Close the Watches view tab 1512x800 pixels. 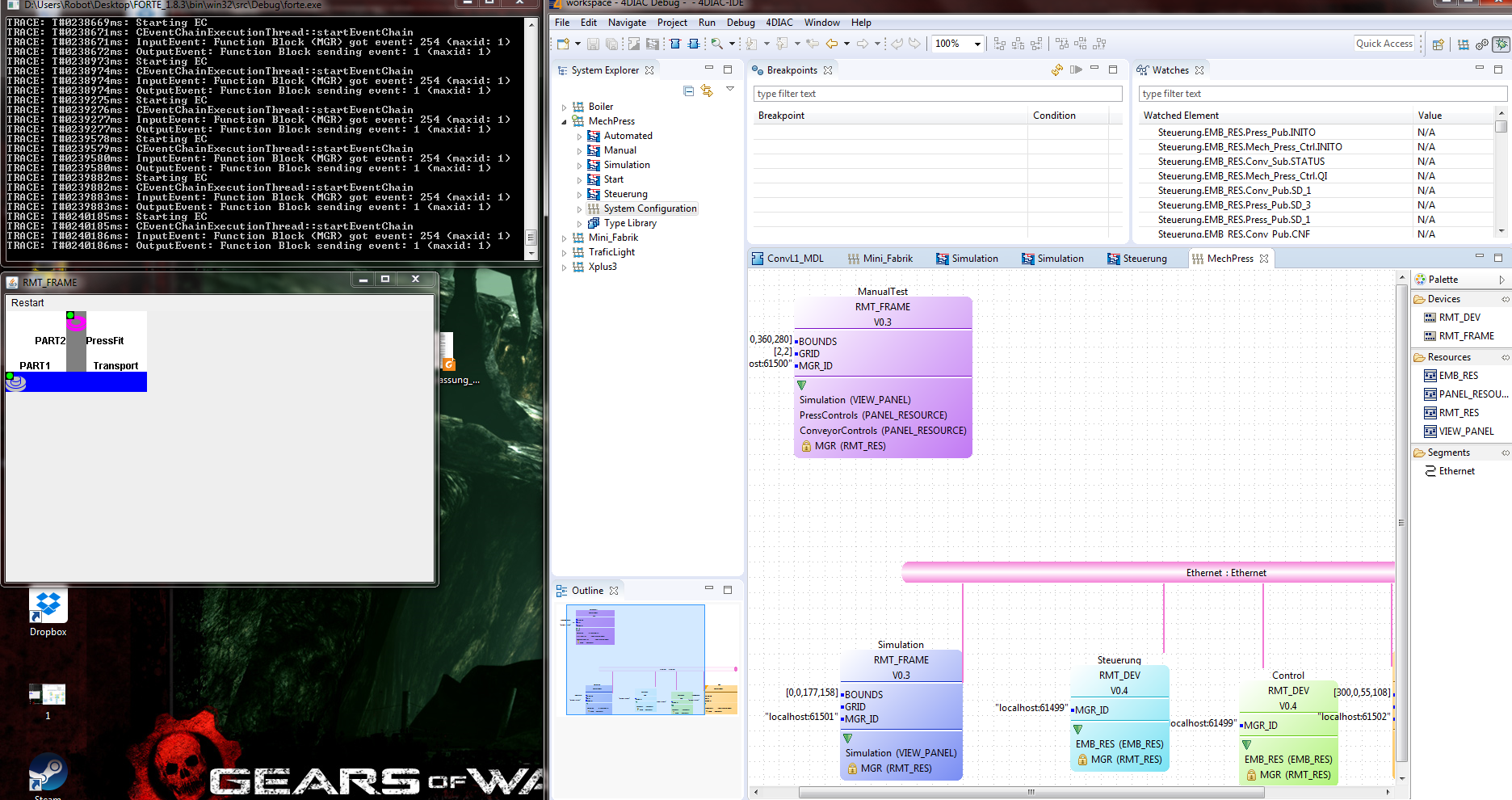1199,70
